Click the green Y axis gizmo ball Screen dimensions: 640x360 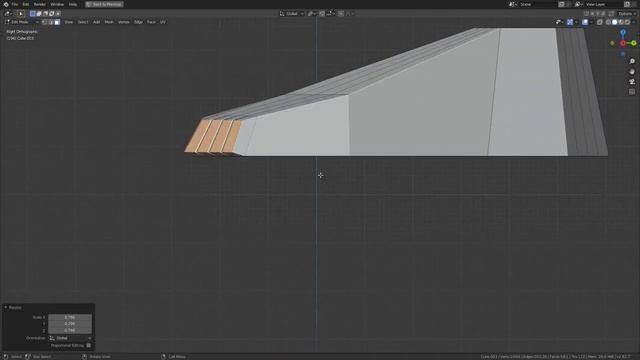click(x=633, y=43)
